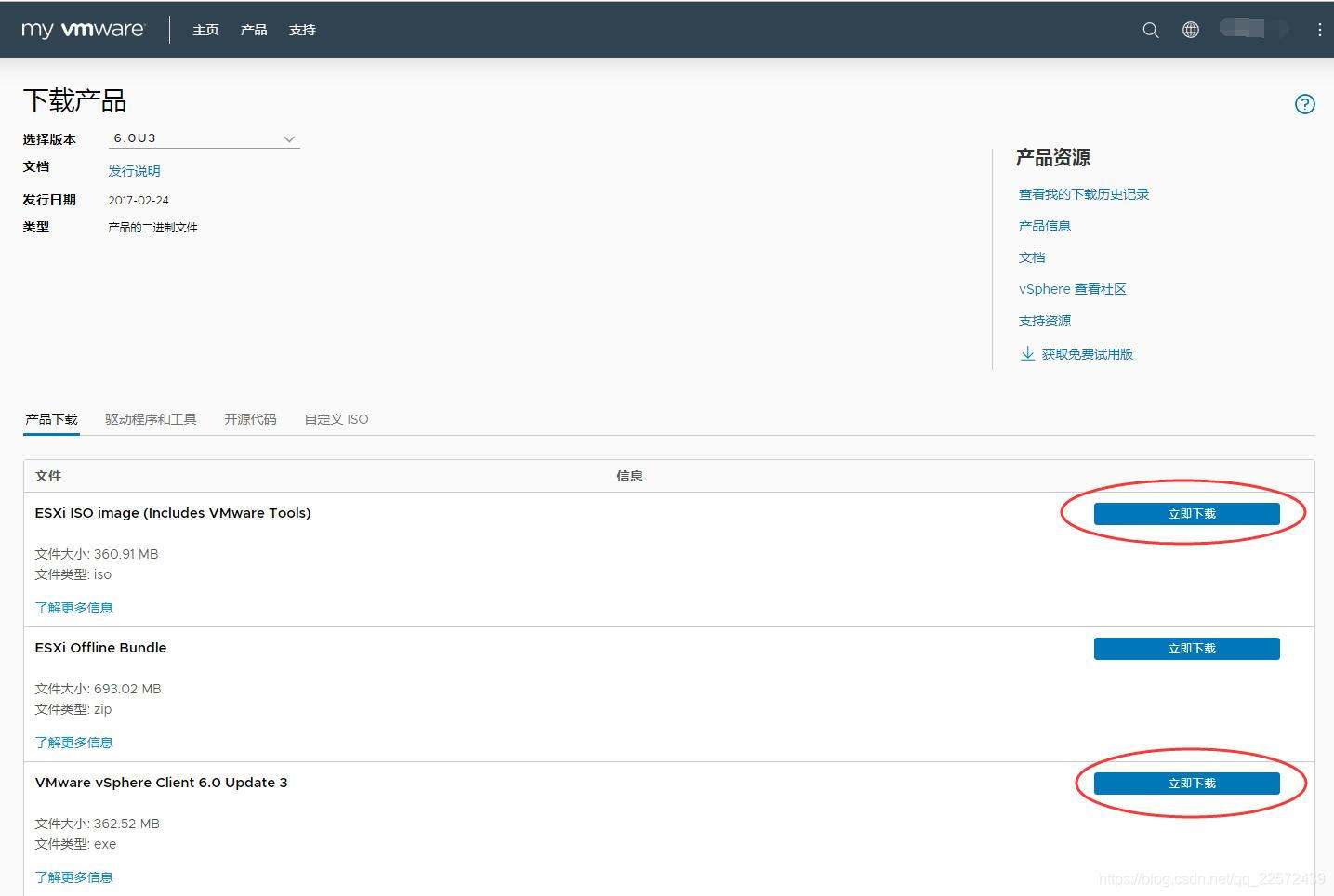
Task: Go to 主页 in top navigation
Action: (205, 30)
